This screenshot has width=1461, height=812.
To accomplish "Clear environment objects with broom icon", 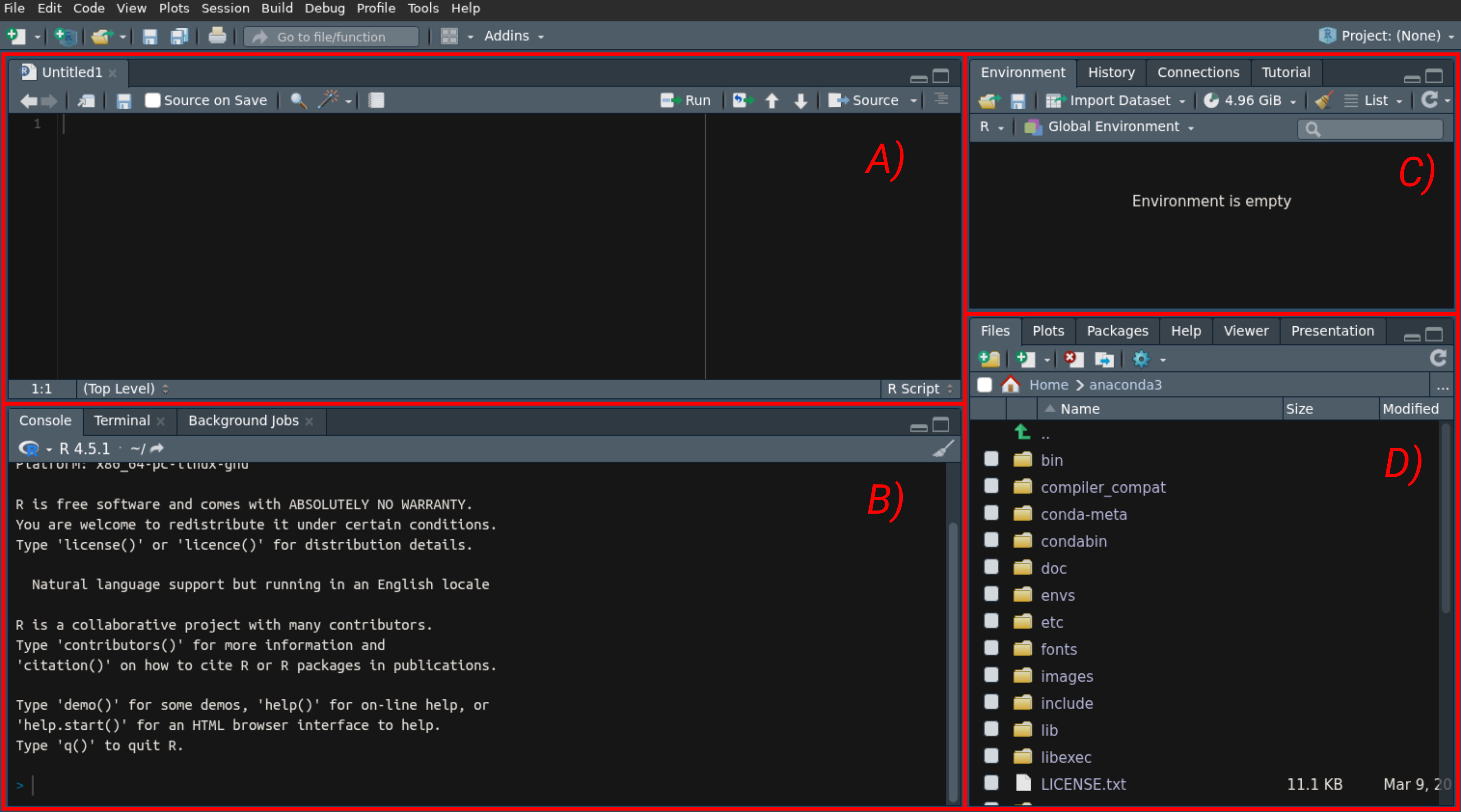I will tap(1323, 100).
